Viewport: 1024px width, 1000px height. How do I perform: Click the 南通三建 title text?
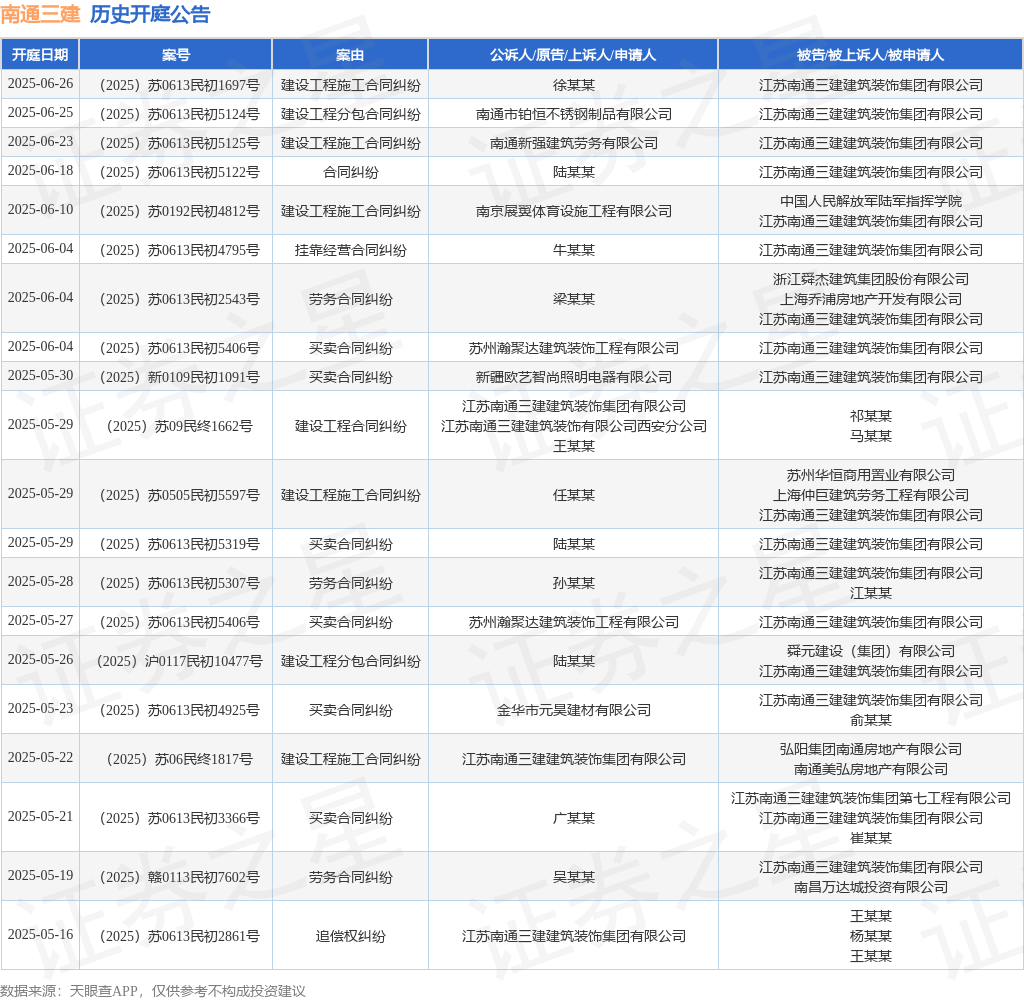[x=40, y=14]
